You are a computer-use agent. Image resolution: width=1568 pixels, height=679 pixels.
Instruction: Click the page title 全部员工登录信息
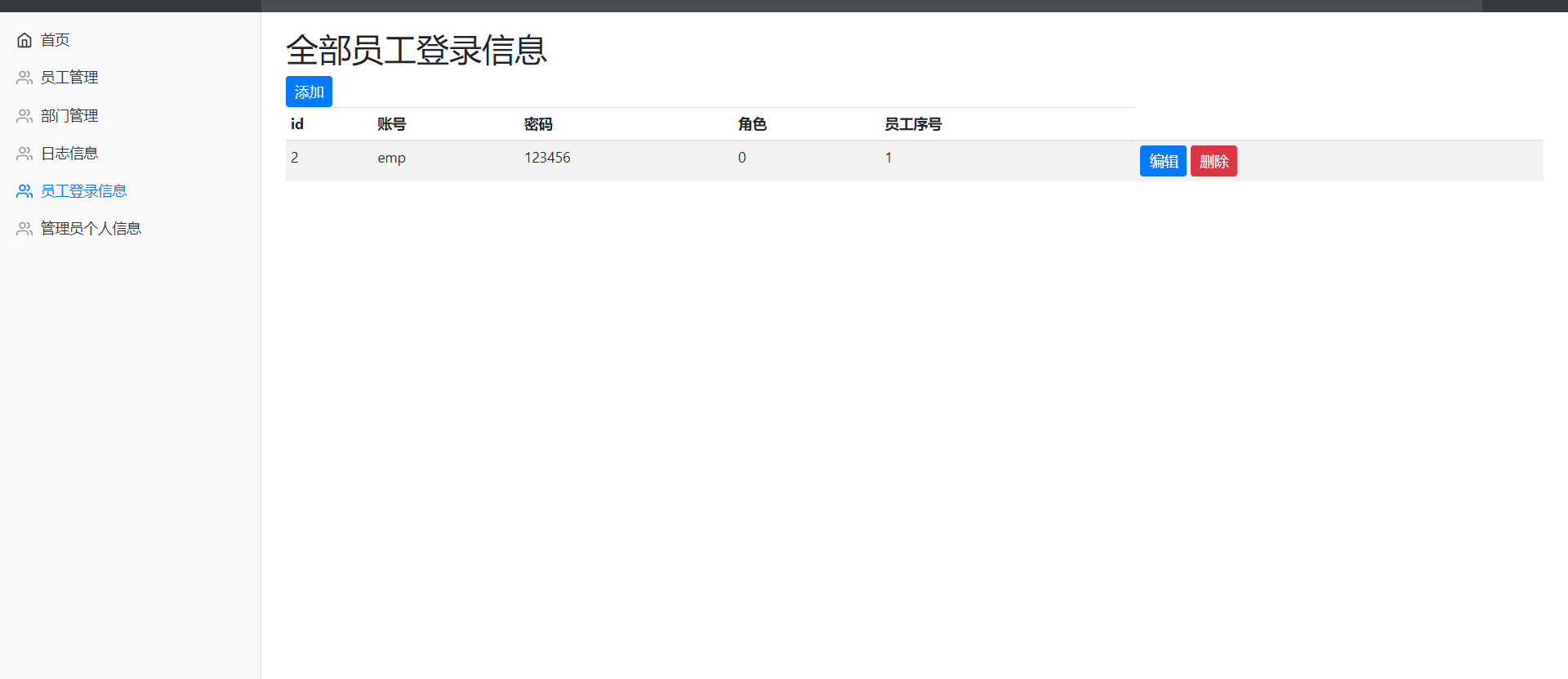coord(416,50)
